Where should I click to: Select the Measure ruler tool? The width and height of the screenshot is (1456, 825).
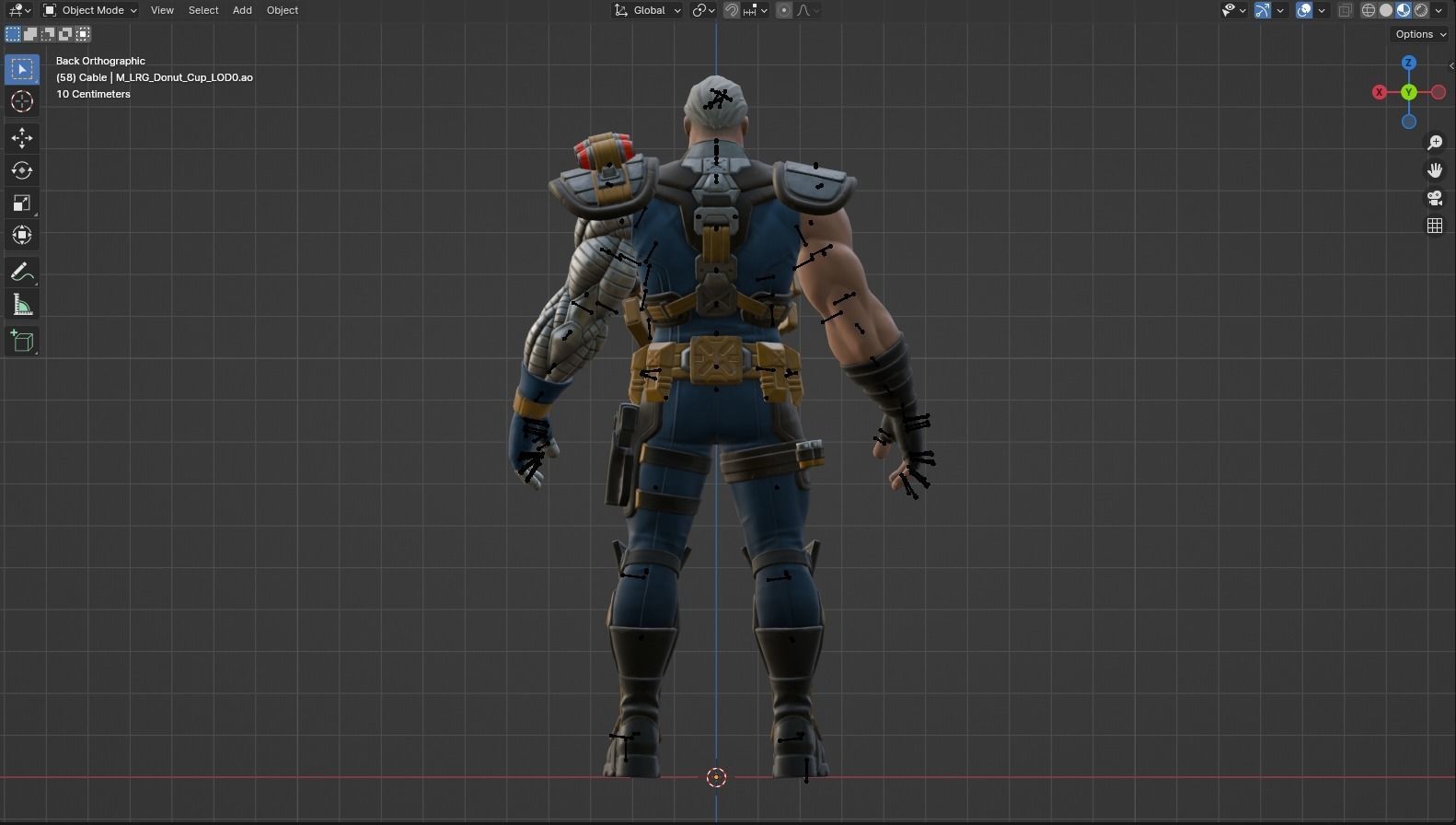(22, 305)
